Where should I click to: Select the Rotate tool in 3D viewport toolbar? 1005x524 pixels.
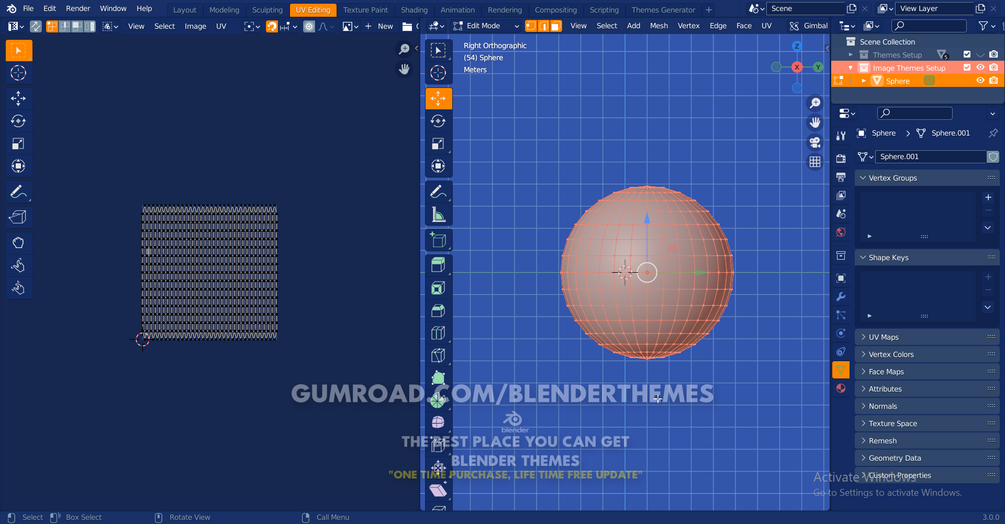pos(438,121)
